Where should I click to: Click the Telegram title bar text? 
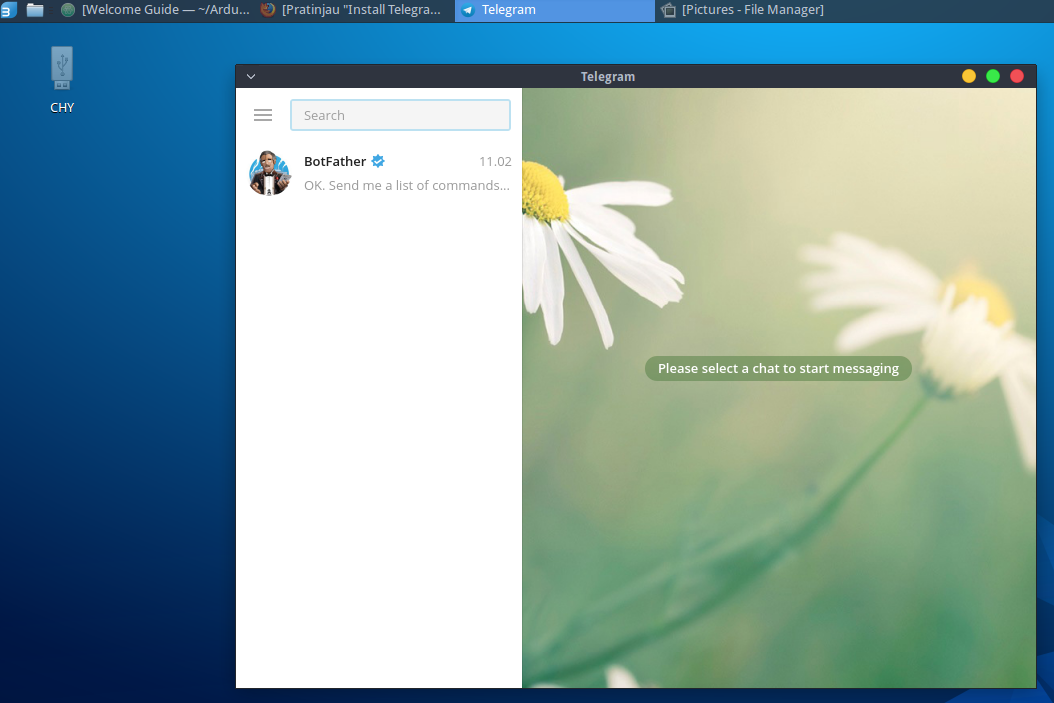pyautogui.click(x=608, y=77)
